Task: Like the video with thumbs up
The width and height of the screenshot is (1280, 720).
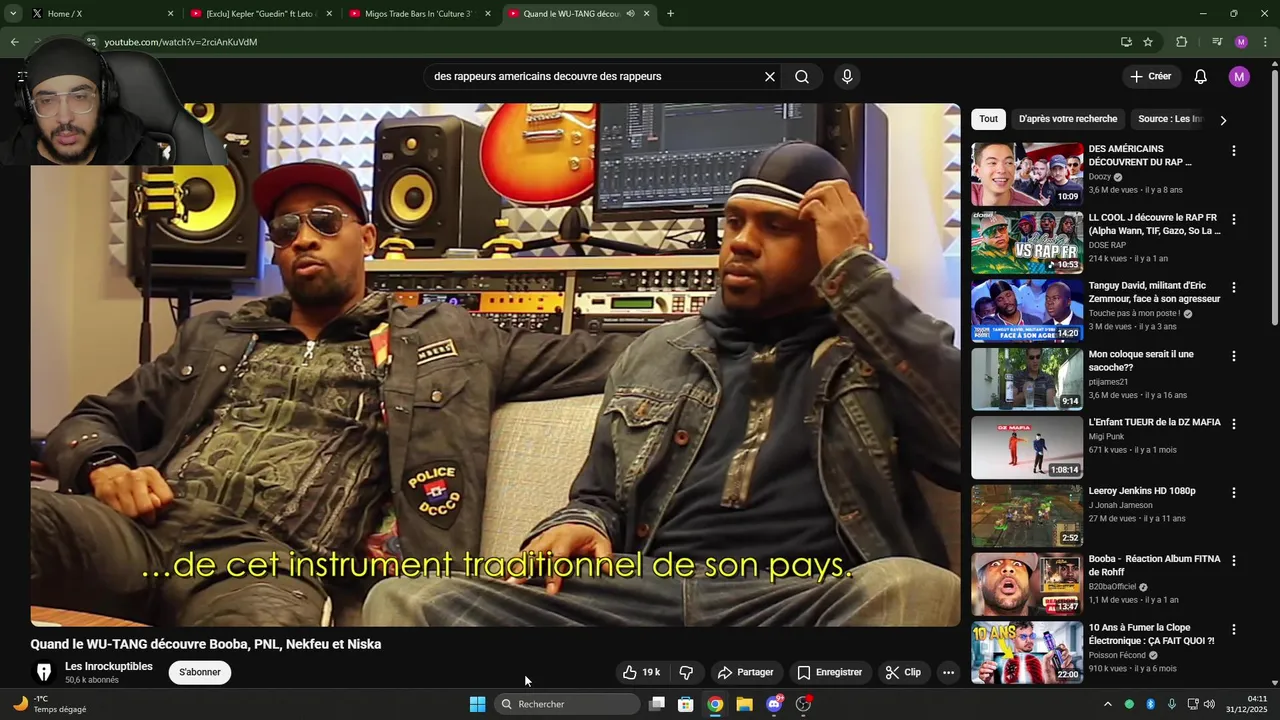Action: coord(641,672)
